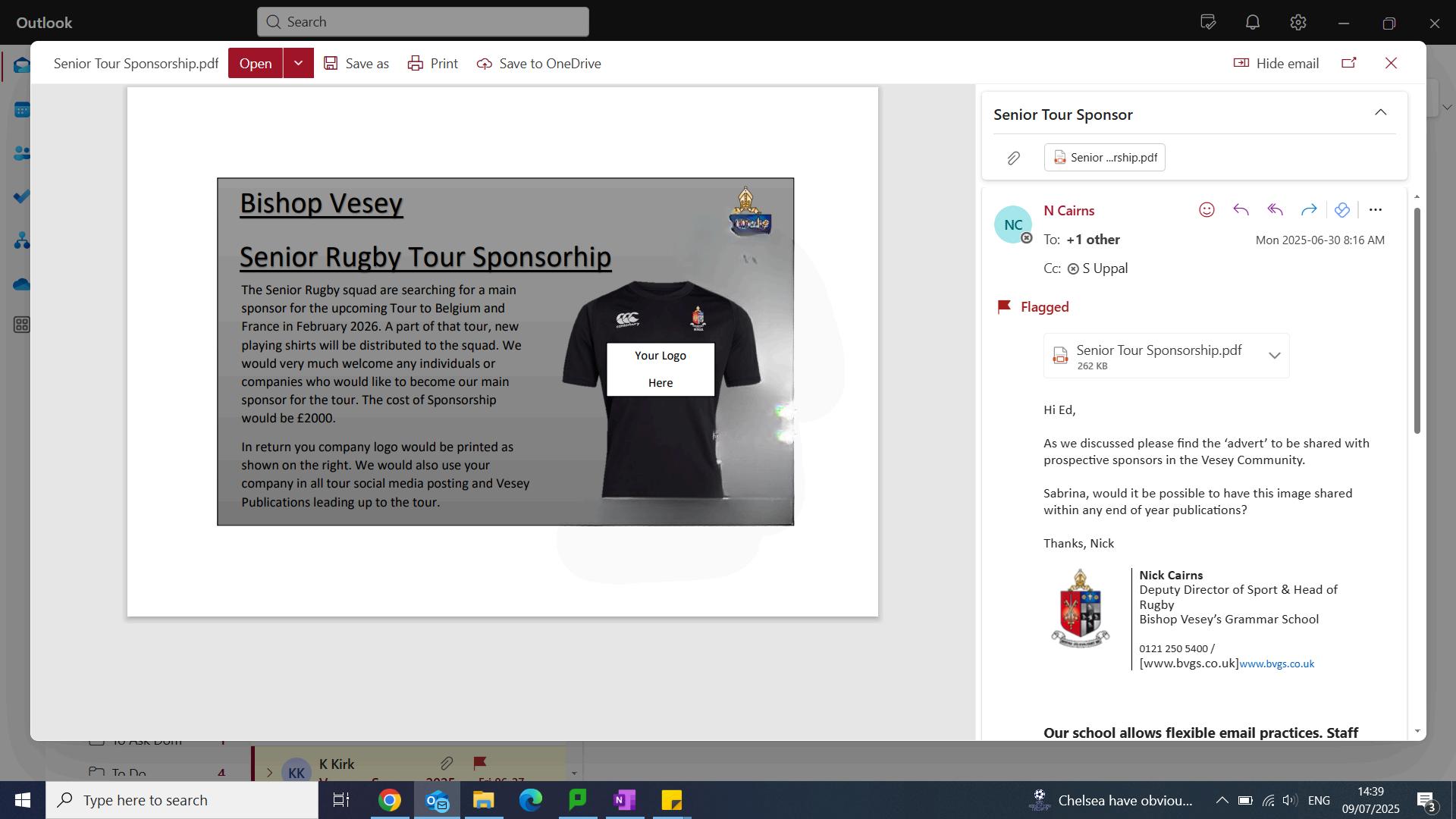Expand Senior Tour Sponsorship.pdf attachment options

(x=1274, y=356)
